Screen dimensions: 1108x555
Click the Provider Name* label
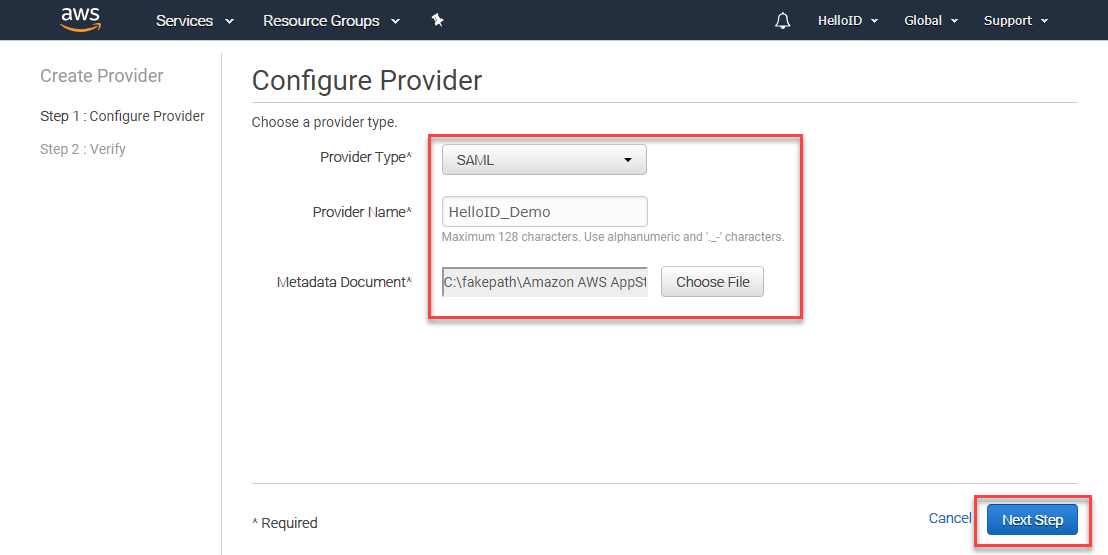tap(363, 211)
